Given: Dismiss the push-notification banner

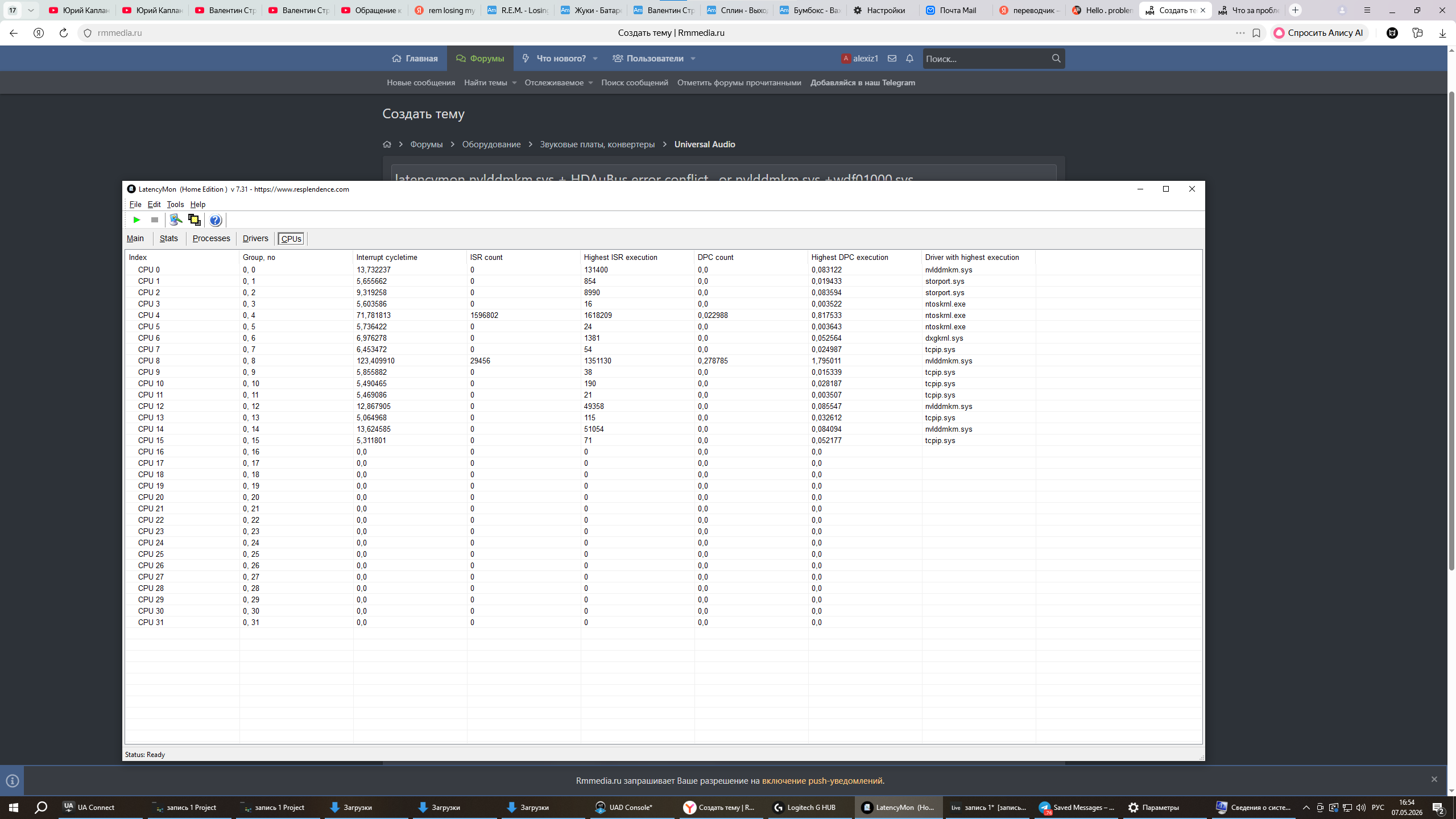Looking at the screenshot, I should click(x=1434, y=779).
